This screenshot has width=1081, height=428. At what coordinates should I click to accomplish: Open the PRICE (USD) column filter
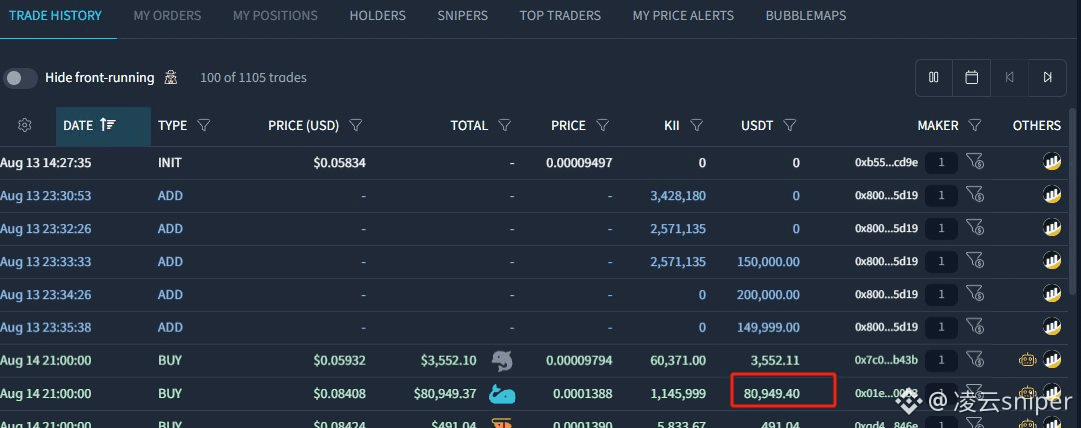coord(356,125)
